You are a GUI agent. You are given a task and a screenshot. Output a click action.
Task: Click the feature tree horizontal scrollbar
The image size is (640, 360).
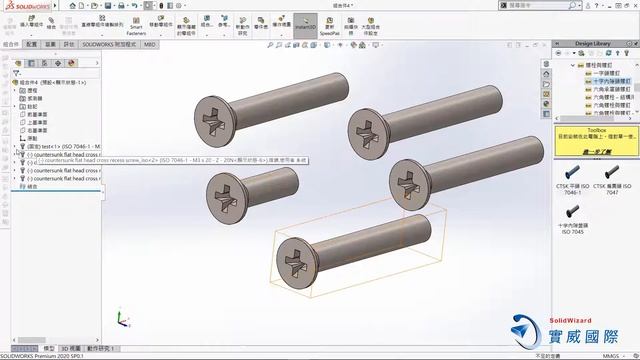click(56, 340)
